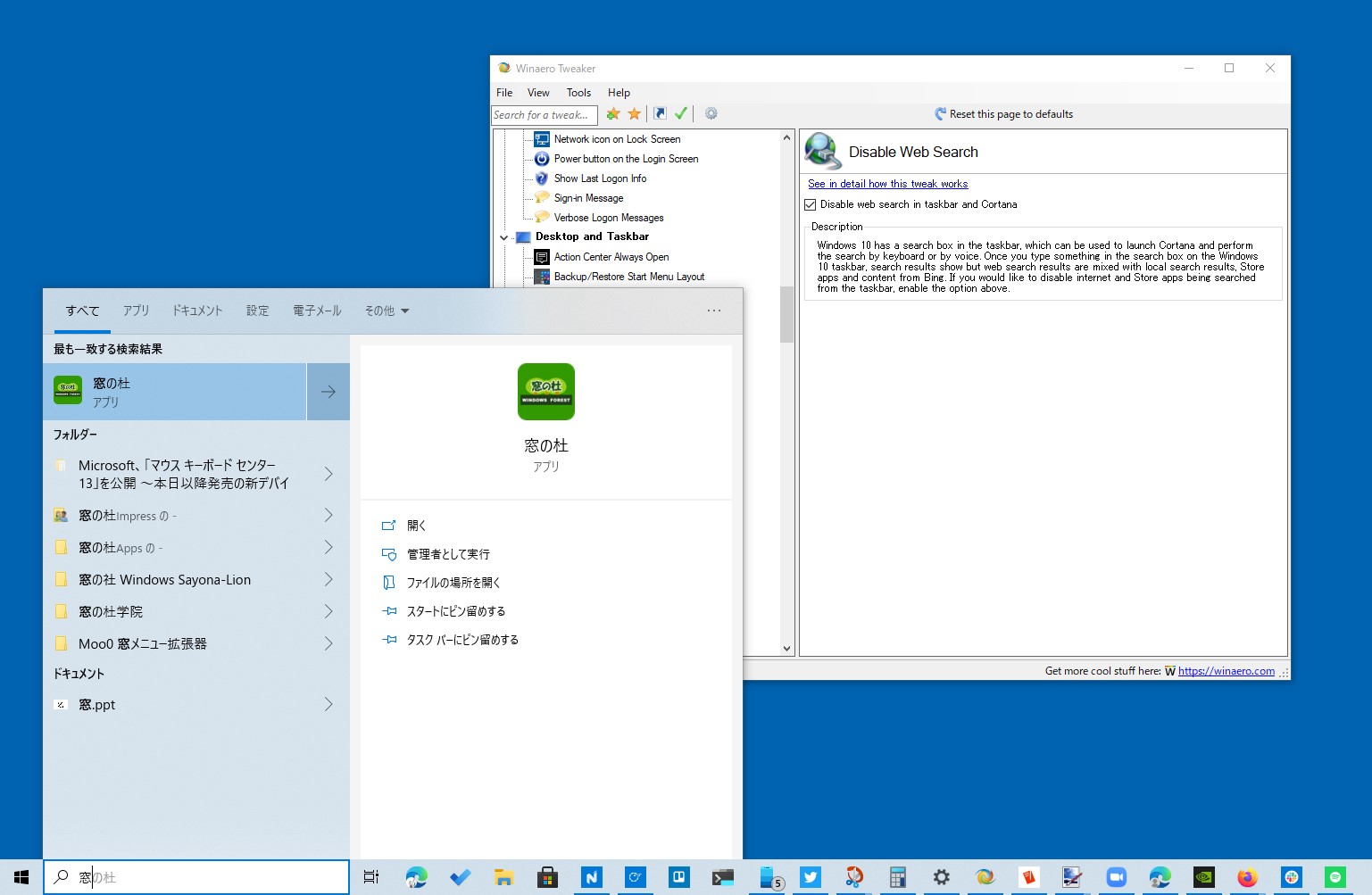
Task: Open the Tools menu in Winaero Tweaker
Action: click(x=578, y=92)
